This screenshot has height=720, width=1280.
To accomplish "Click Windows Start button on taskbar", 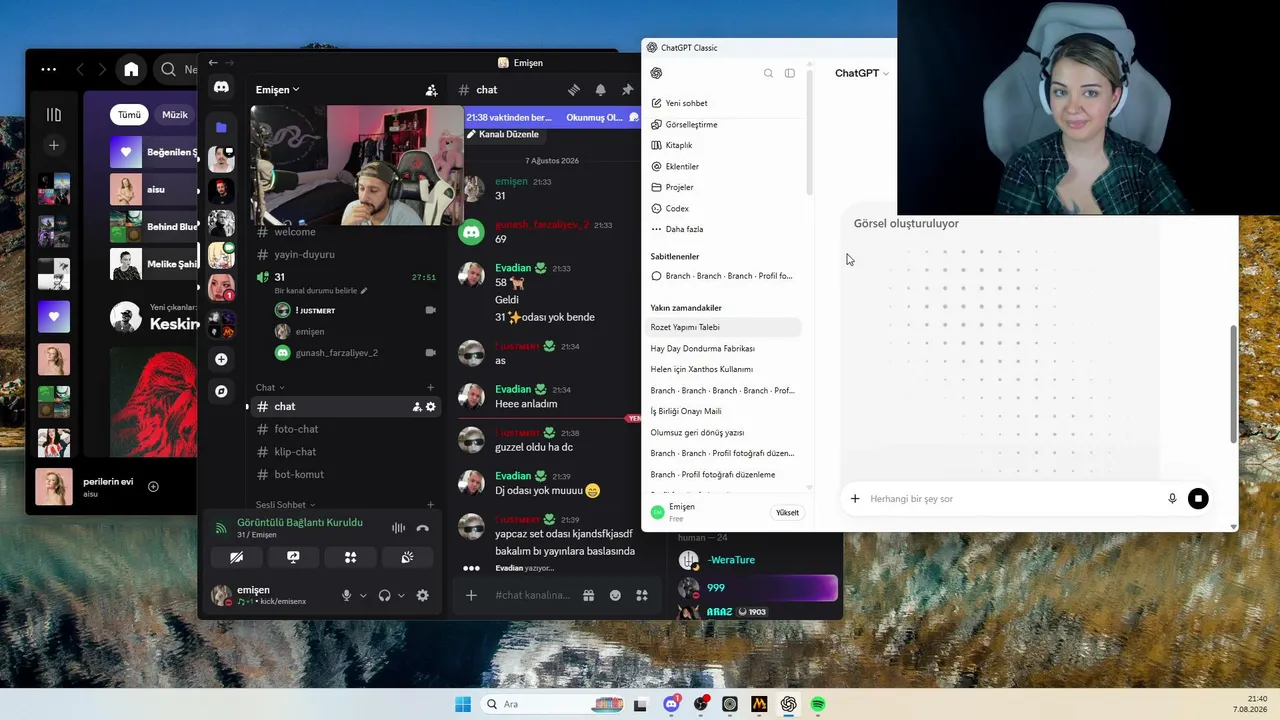I will click(463, 704).
